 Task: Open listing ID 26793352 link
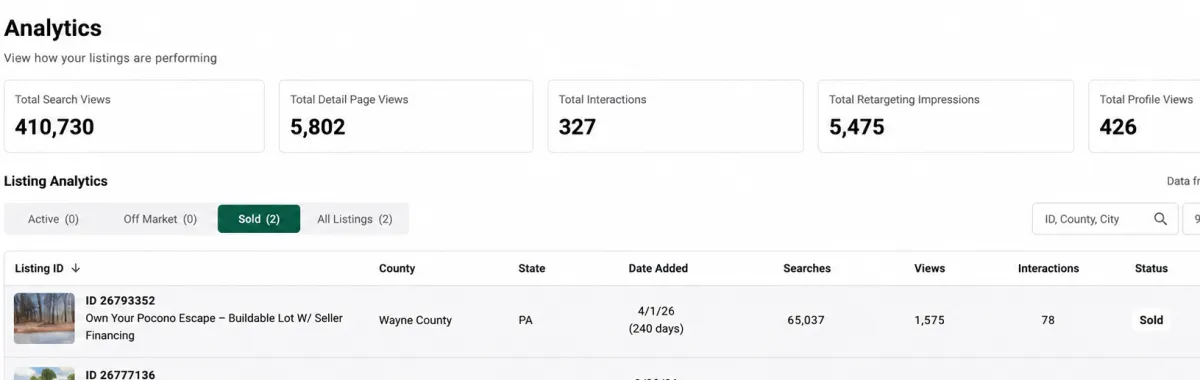tap(120, 300)
